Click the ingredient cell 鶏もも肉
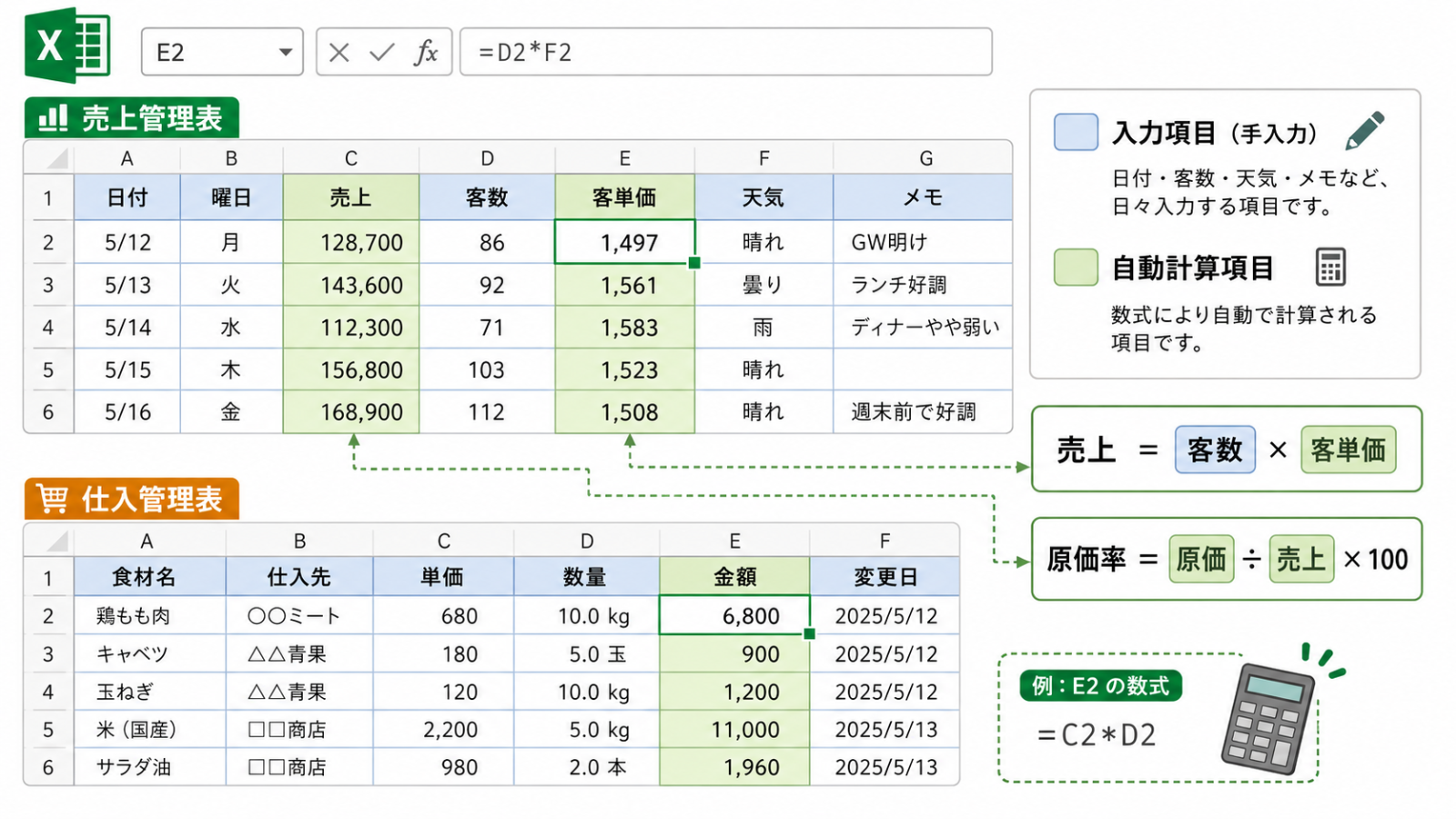The image size is (1456, 819). (x=150, y=615)
